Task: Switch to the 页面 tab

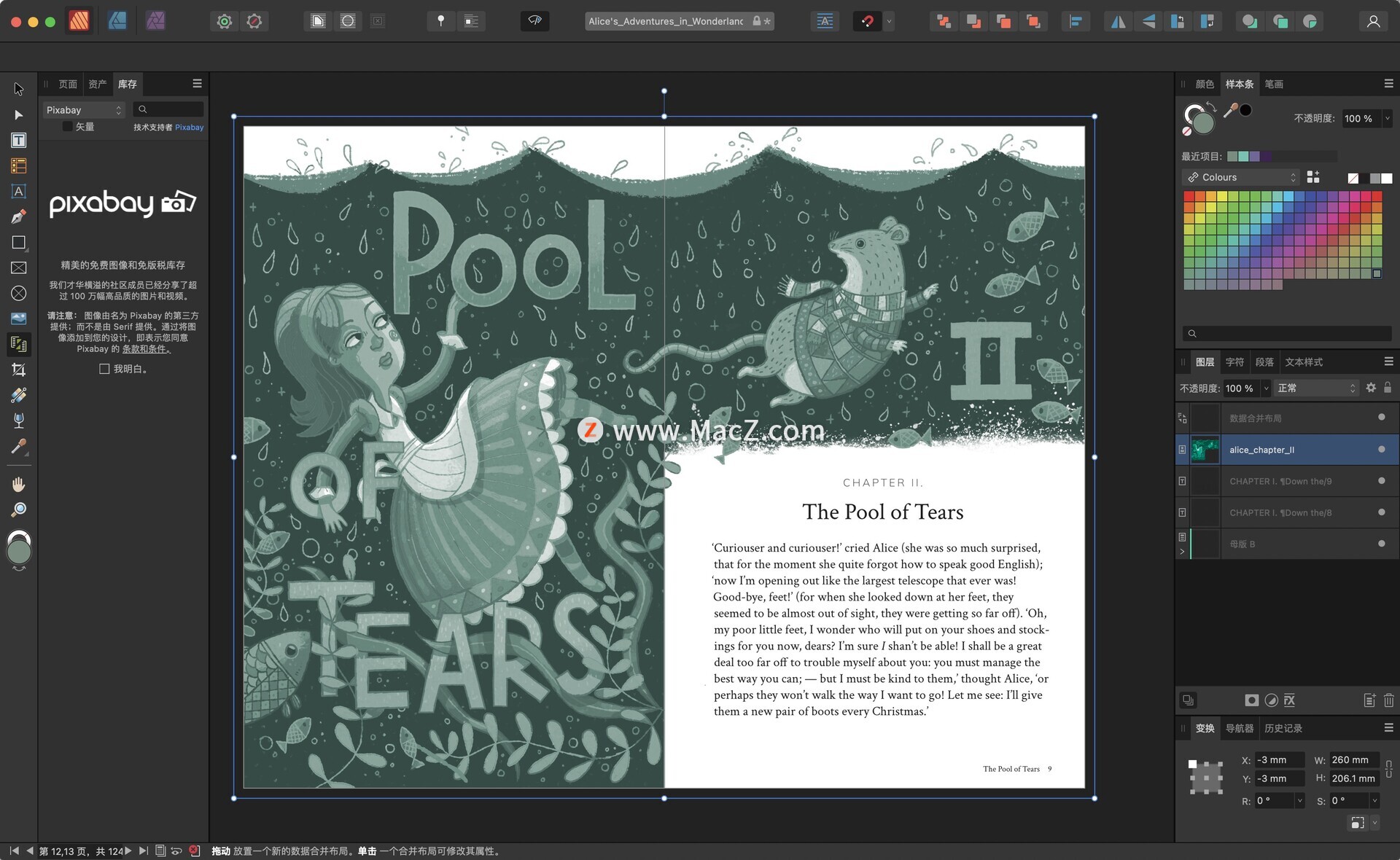Action: 68,85
